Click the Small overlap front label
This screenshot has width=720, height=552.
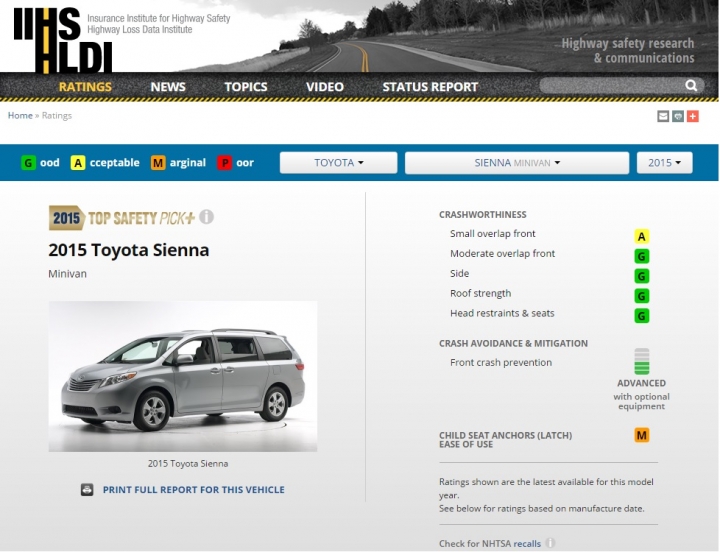point(493,234)
